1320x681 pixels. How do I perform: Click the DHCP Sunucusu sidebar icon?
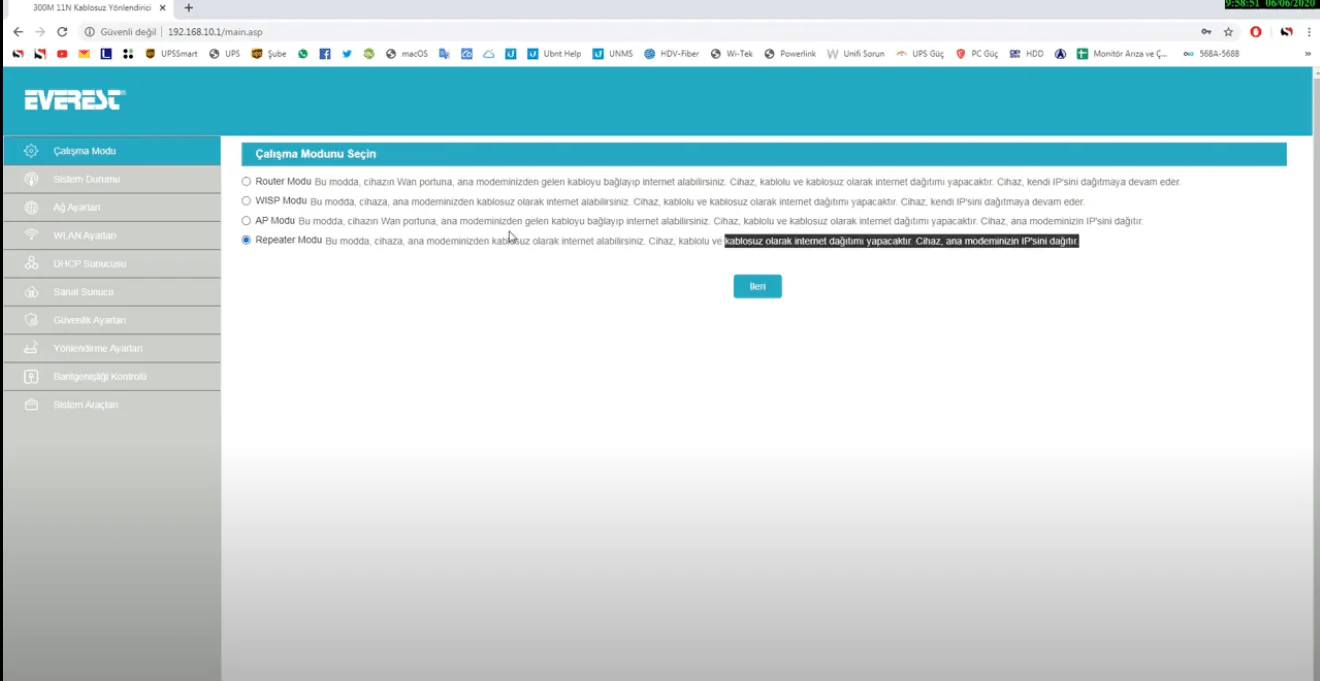(x=31, y=264)
